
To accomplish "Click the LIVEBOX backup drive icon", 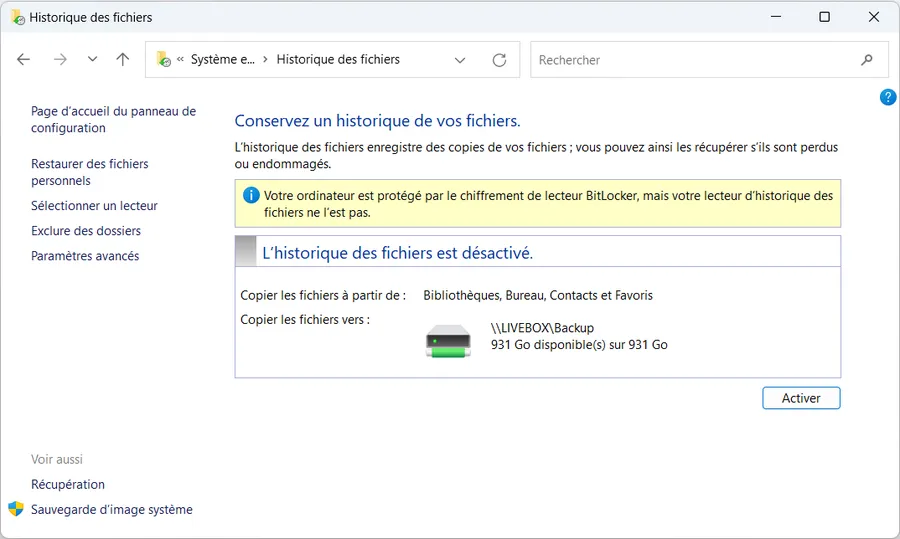I will click(448, 341).
